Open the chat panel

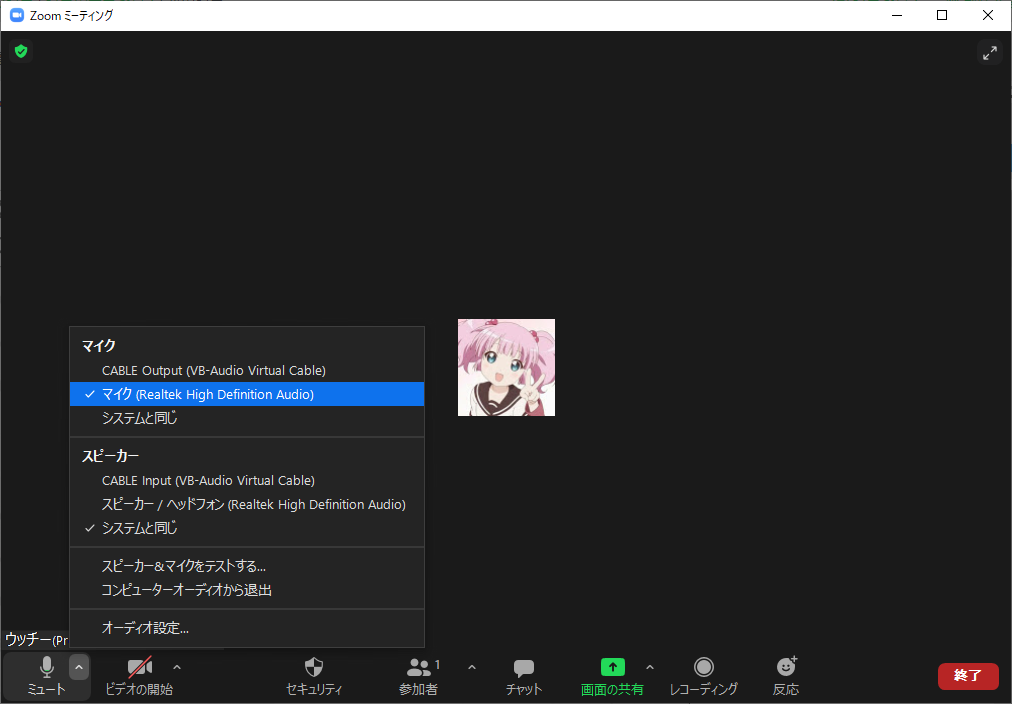pyautogui.click(x=523, y=675)
